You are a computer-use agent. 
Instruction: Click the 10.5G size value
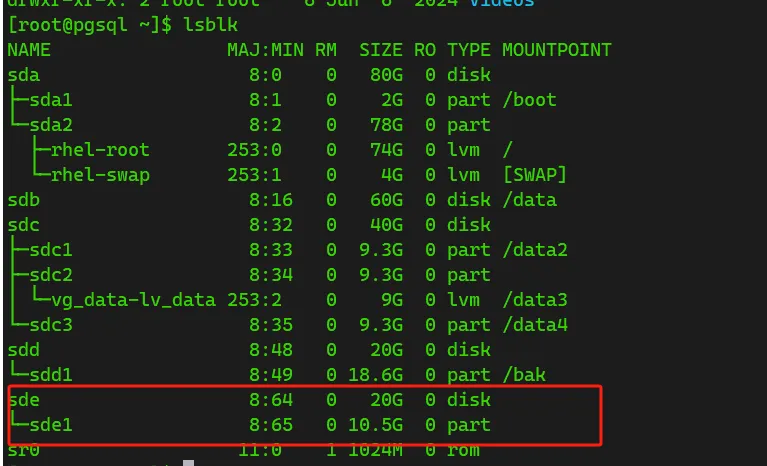coord(376,424)
